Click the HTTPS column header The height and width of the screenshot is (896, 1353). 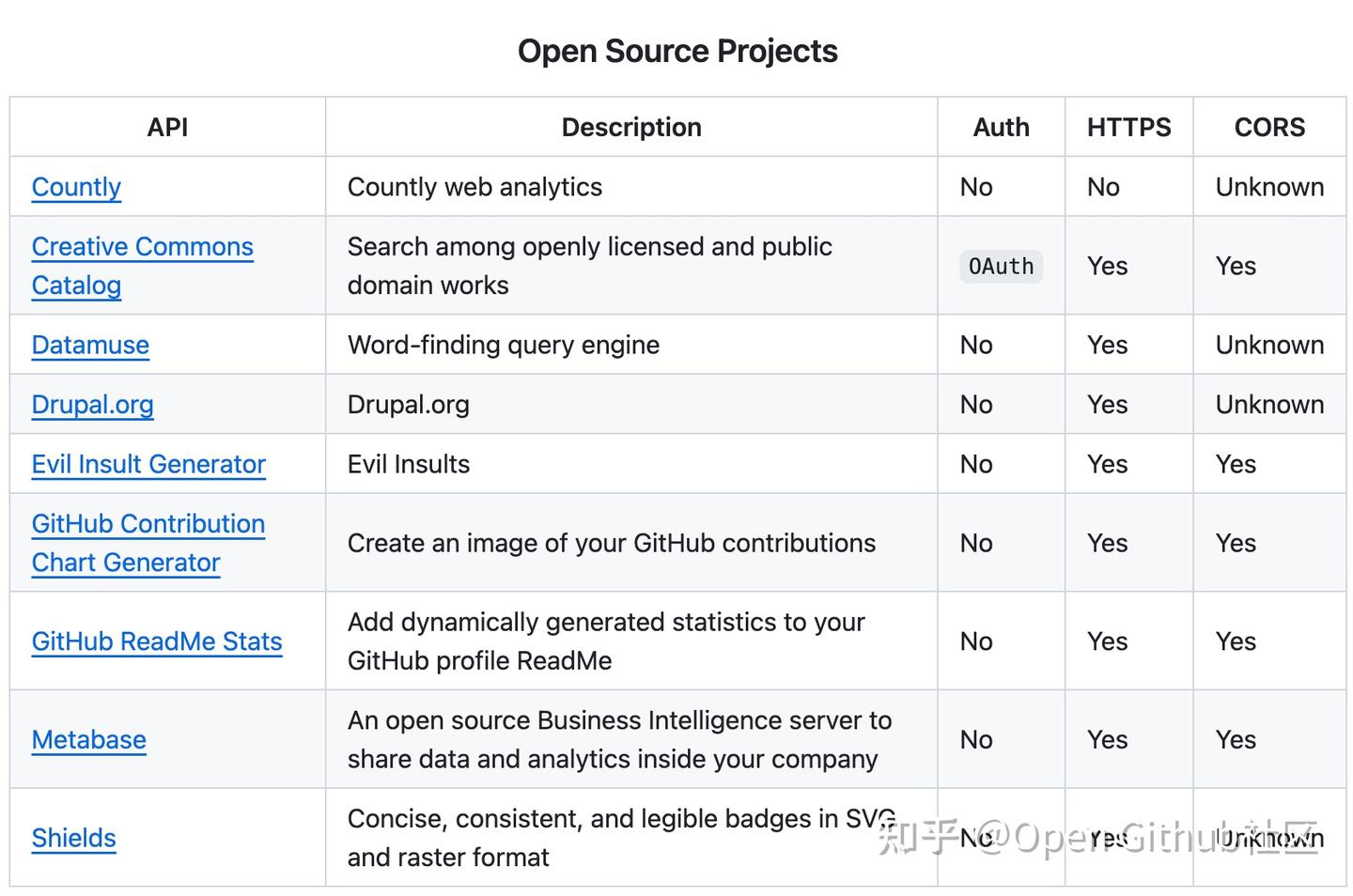(x=1128, y=127)
